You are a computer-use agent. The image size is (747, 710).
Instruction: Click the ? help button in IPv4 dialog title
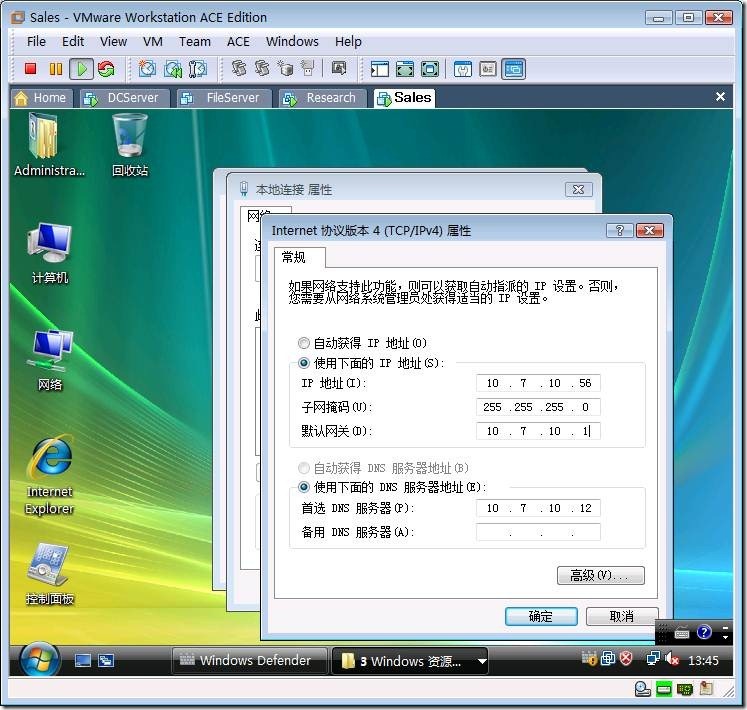pos(619,231)
